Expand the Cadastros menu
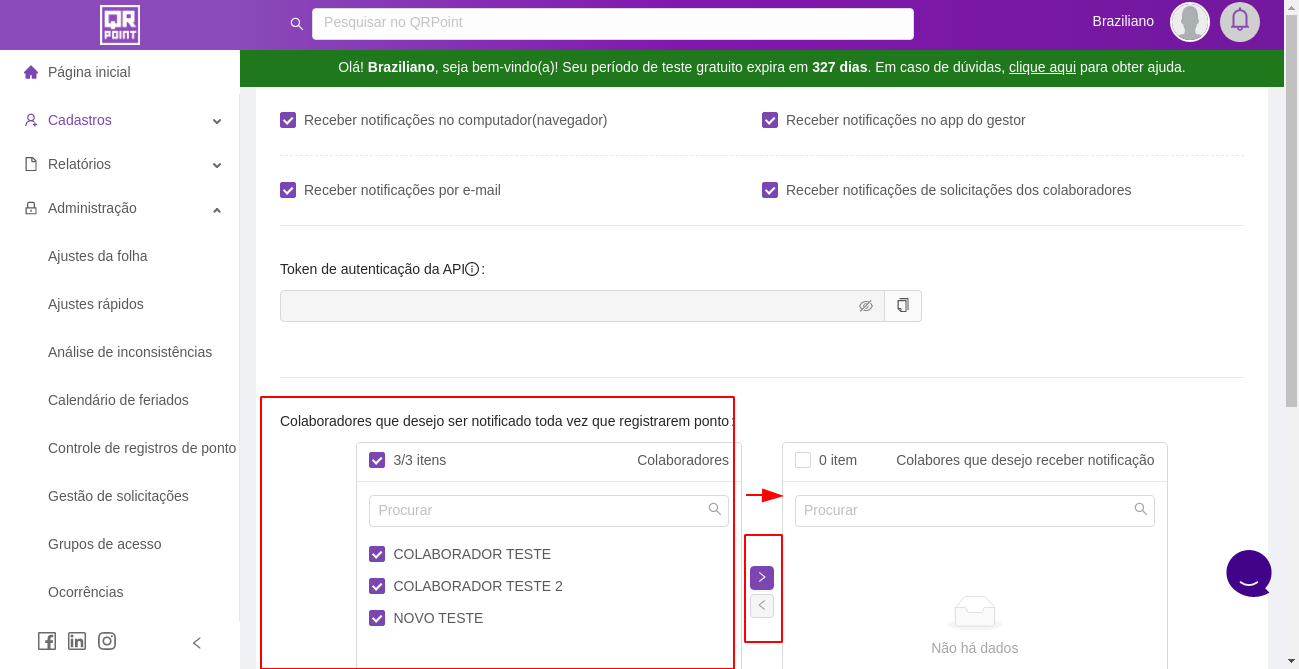This screenshot has height=669, width=1299. click(120, 120)
